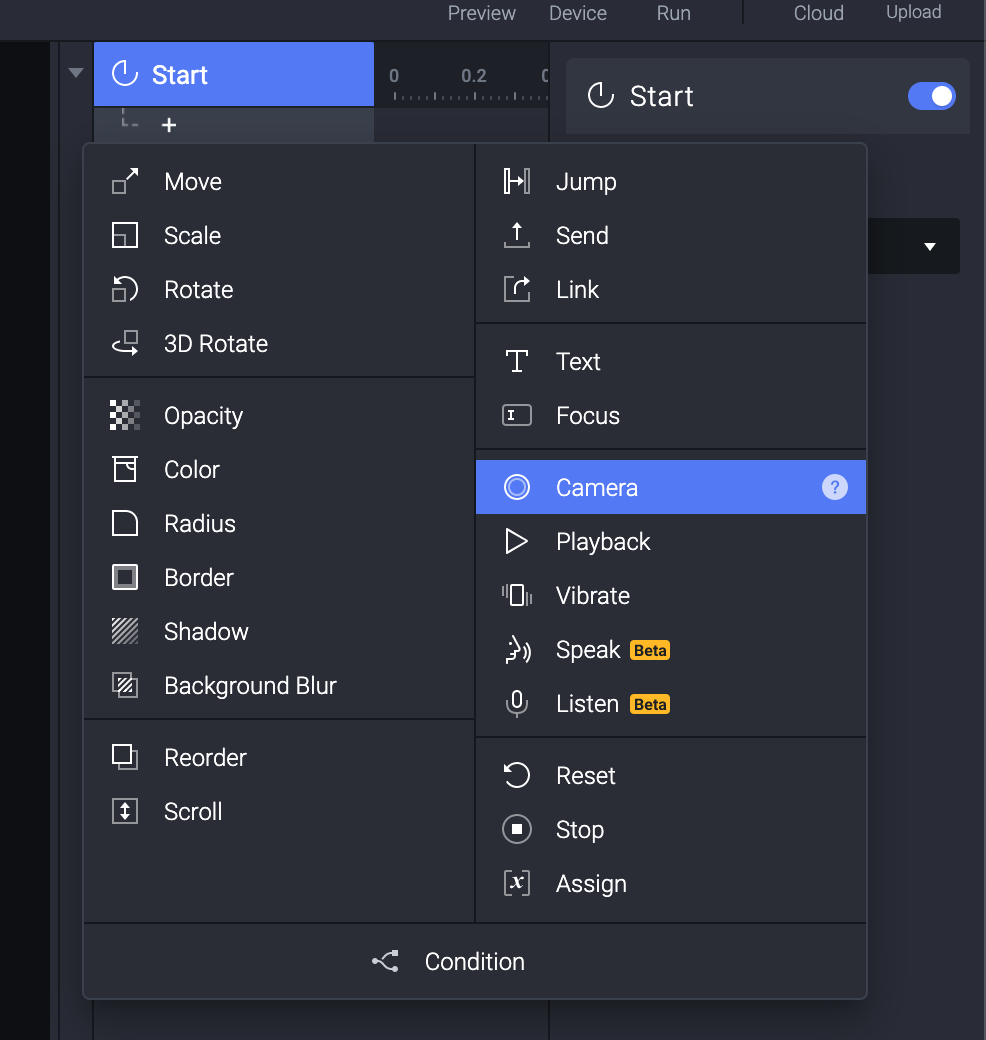This screenshot has width=986, height=1040.
Task: Add a Condition at menu bottom
Action: pos(474,962)
